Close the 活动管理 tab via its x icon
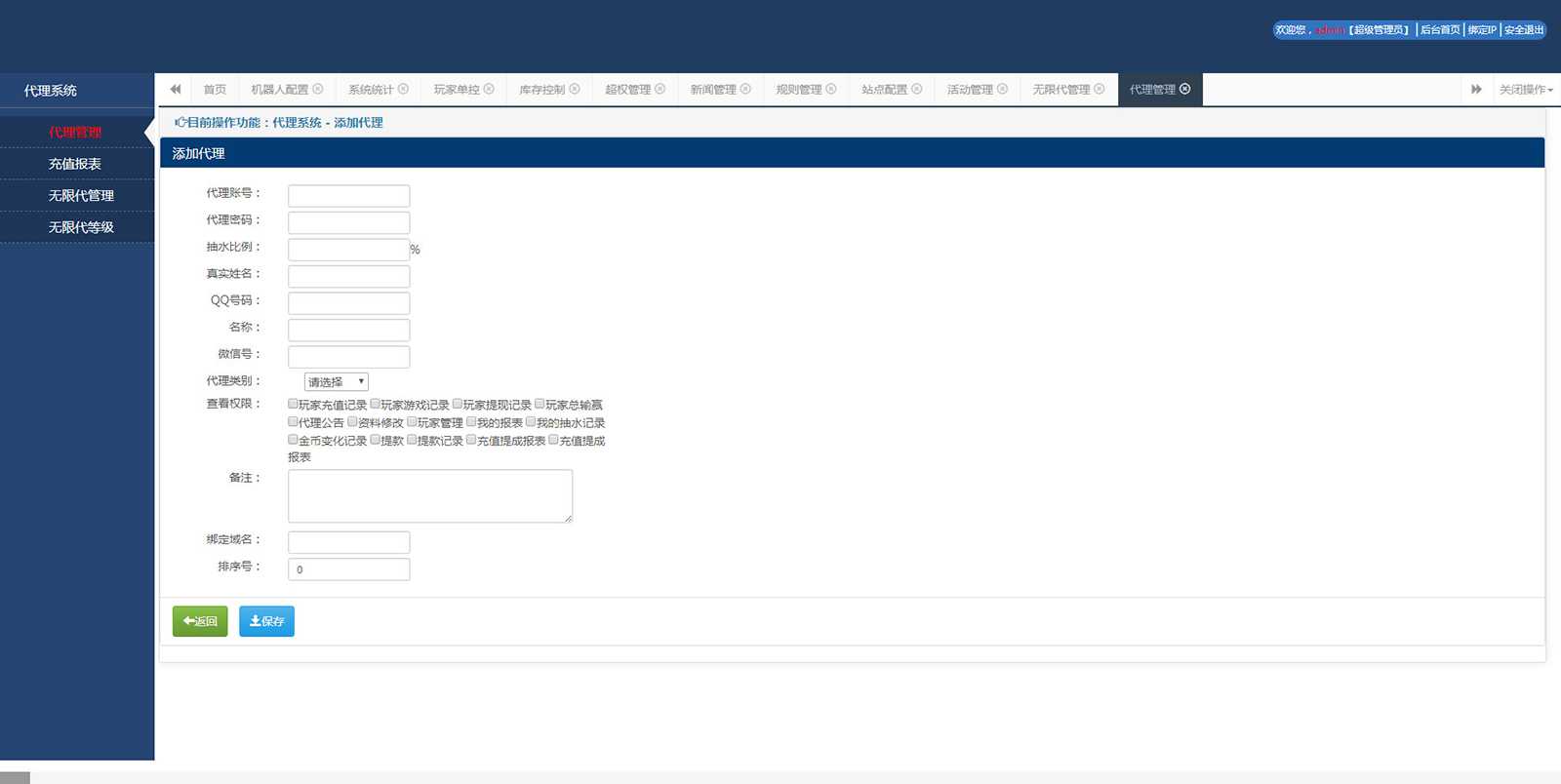 coord(1002,89)
